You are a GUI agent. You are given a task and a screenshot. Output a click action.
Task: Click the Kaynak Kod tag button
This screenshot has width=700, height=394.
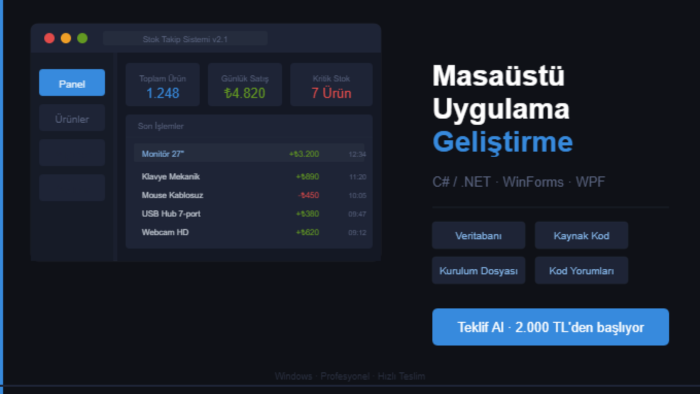tap(581, 236)
